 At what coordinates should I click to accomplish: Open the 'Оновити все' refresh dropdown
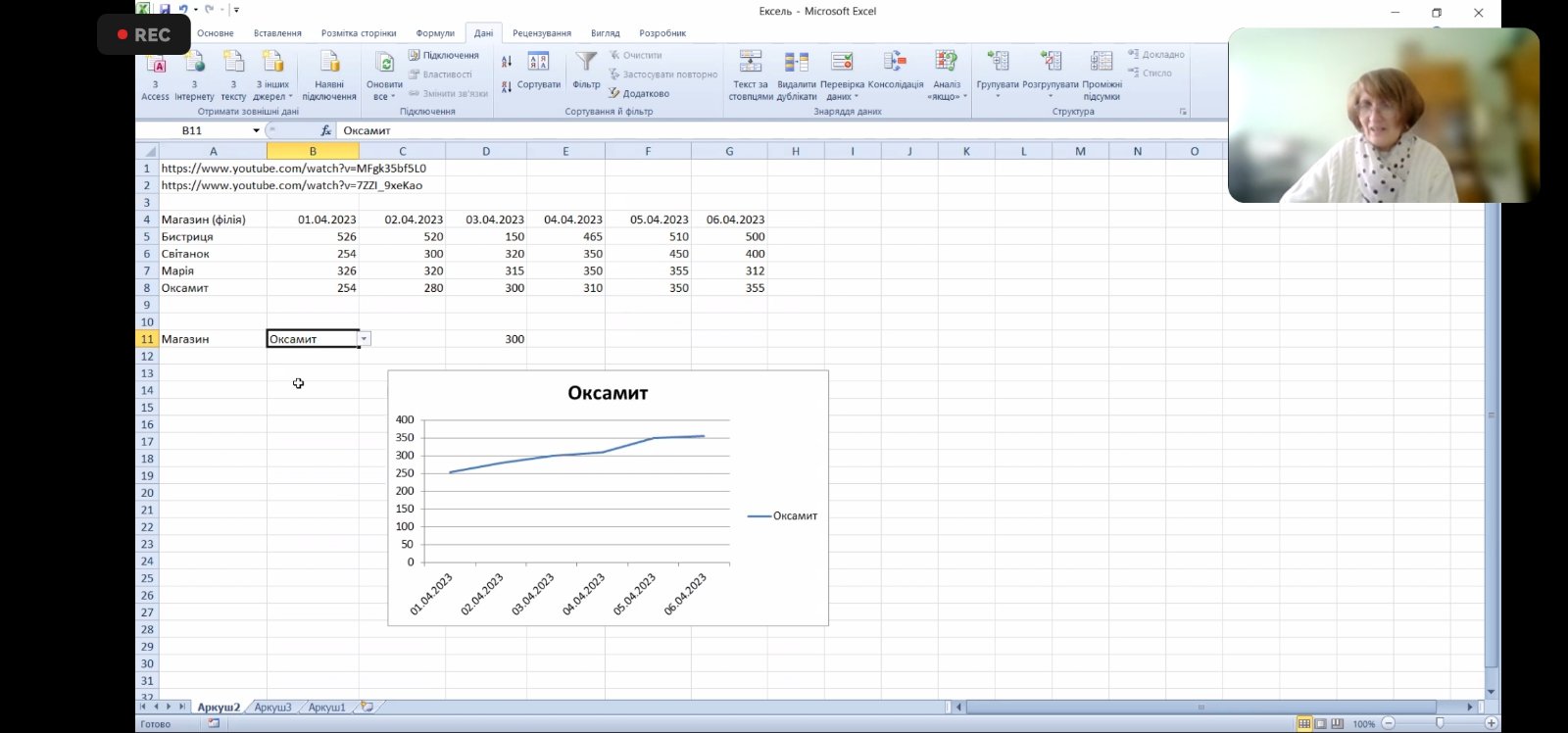point(384,76)
